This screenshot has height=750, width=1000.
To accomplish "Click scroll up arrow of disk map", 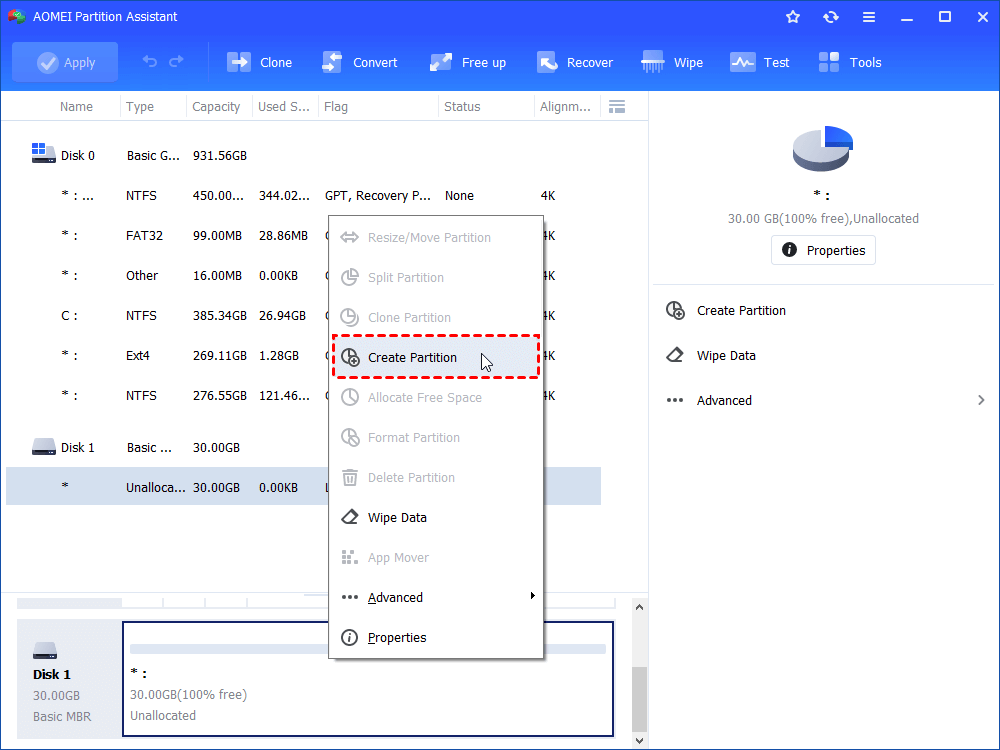I will click(x=640, y=607).
